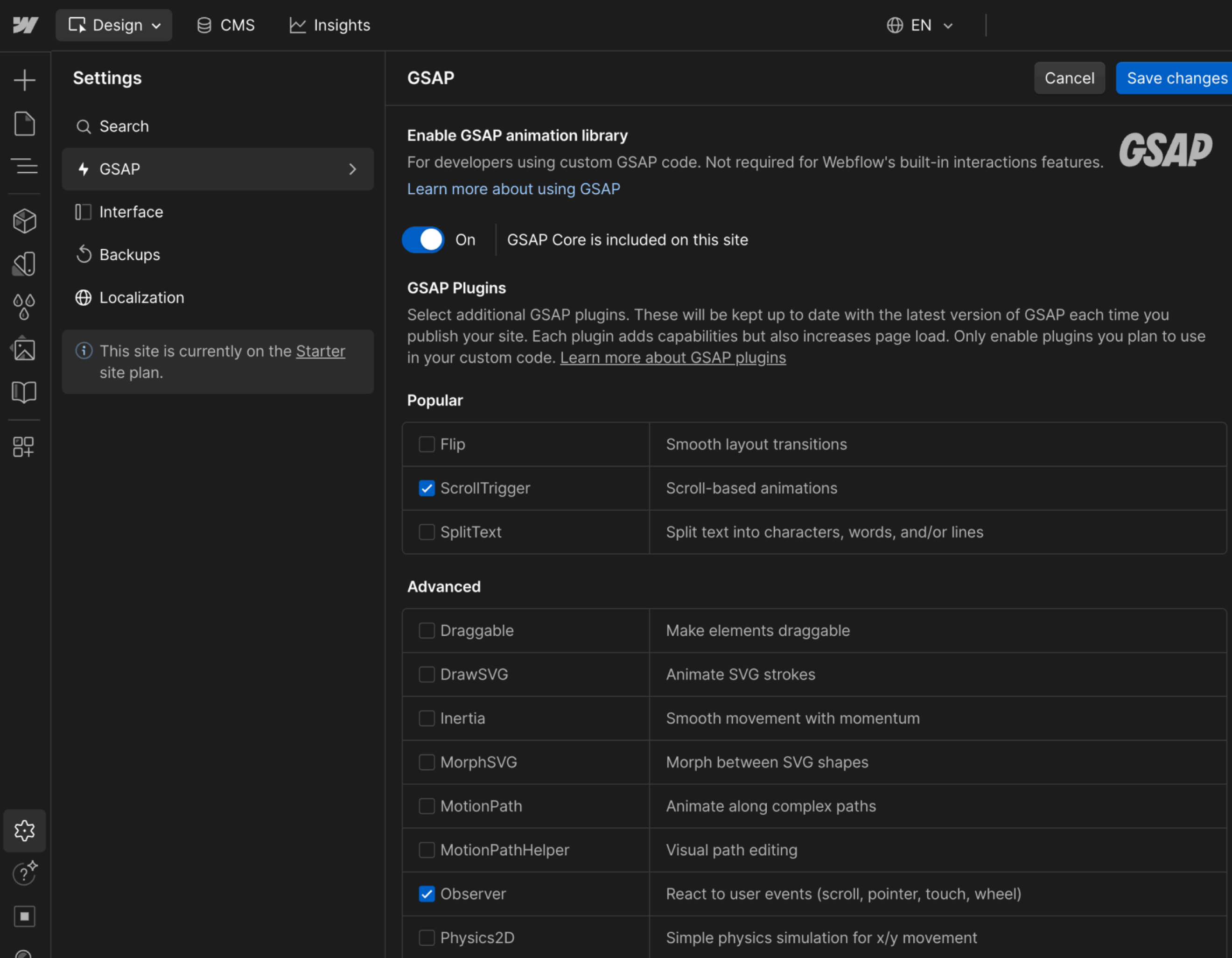Open the Add elements panel
Image resolution: width=1232 pixels, height=958 pixels.
(24, 80)
